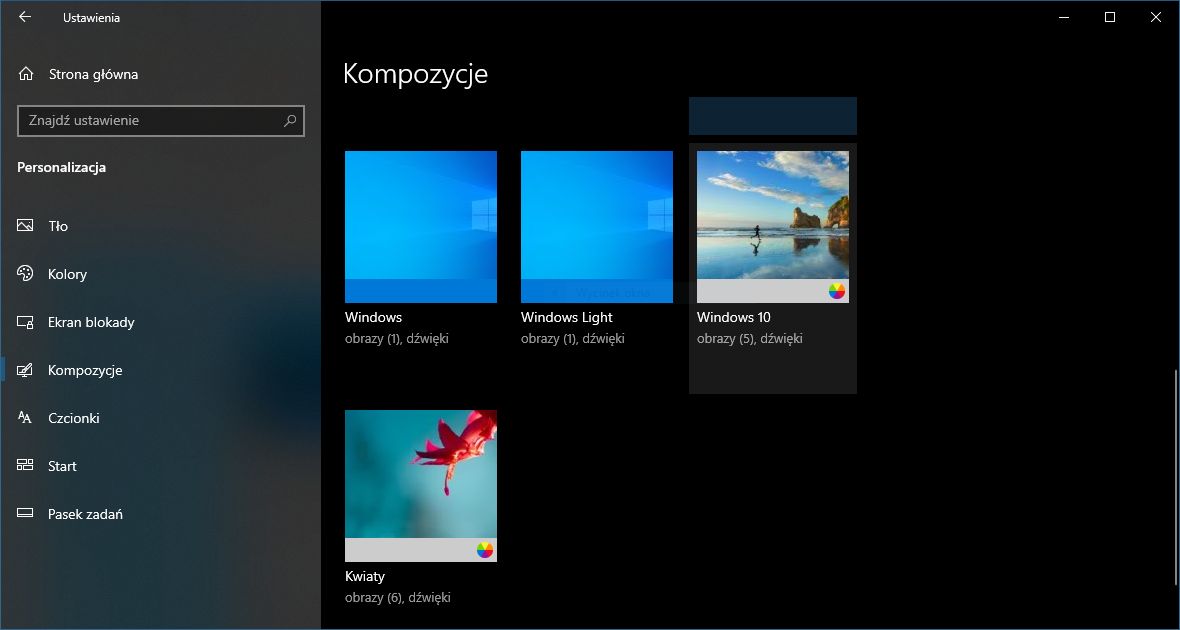The height and width of the screenshot is (630, 1180).
Task: Click the Personalizacja section header
Action: [x=62, y=167]
